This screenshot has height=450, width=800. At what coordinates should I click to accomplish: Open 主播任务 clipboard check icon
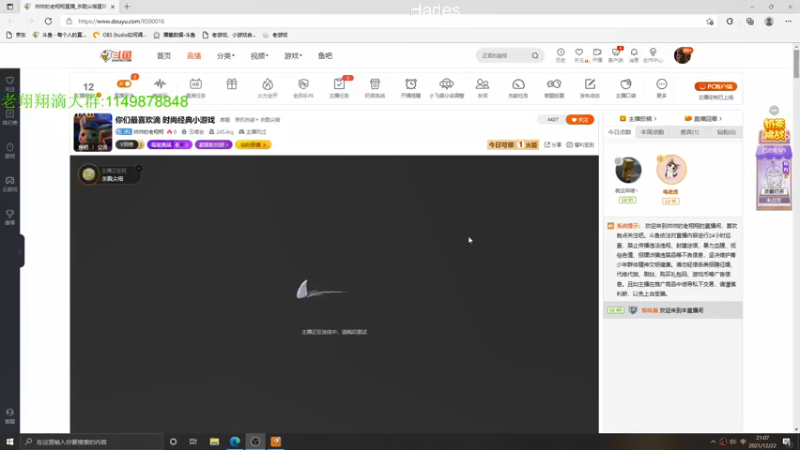point(339,84)
